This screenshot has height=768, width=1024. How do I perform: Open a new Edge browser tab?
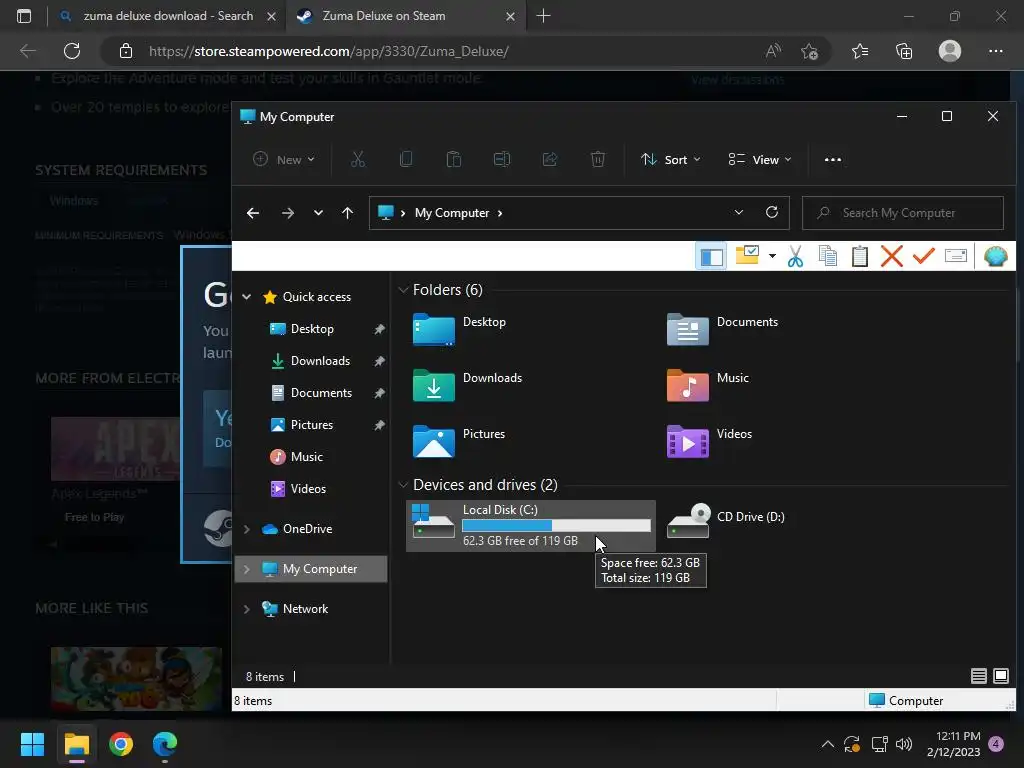point(543,16)
